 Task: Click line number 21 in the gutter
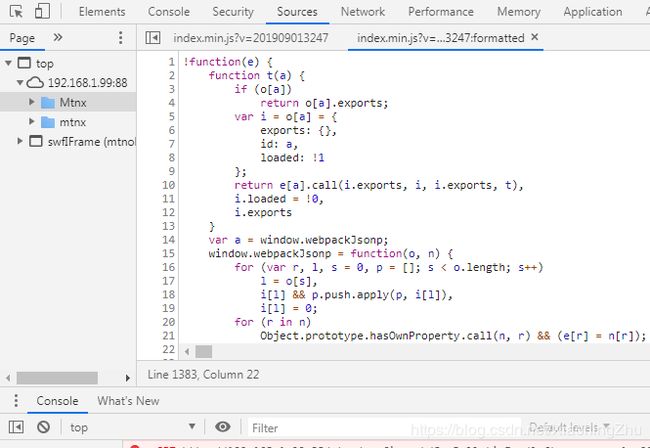click(x=168, y=336)
